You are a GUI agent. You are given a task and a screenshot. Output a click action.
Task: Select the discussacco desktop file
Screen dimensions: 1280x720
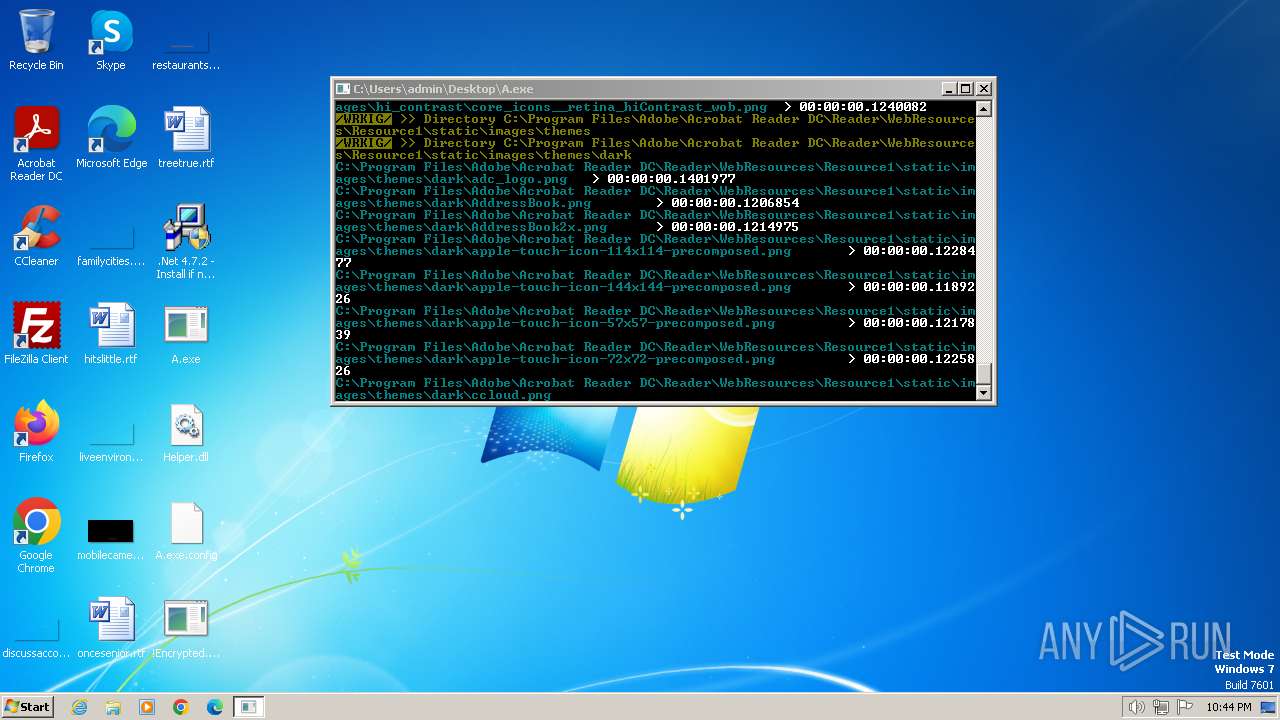pos(36,636)
